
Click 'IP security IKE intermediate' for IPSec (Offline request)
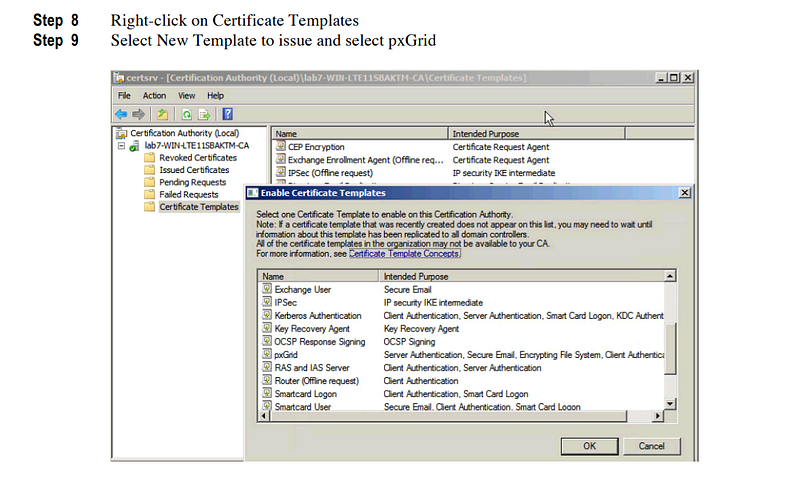(x=504, y=173)
